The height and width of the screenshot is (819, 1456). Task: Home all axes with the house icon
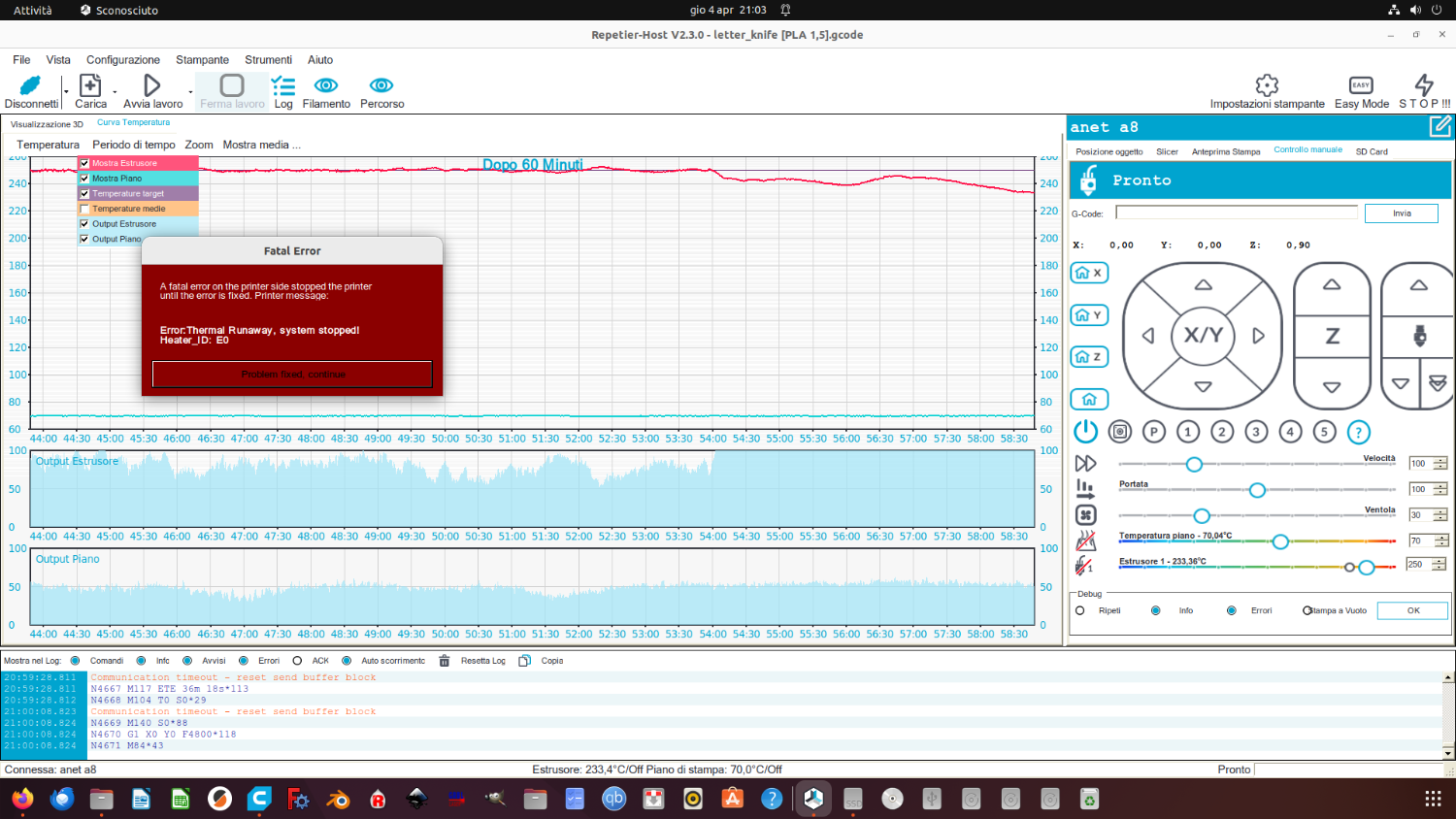[x=1089, y=399]
